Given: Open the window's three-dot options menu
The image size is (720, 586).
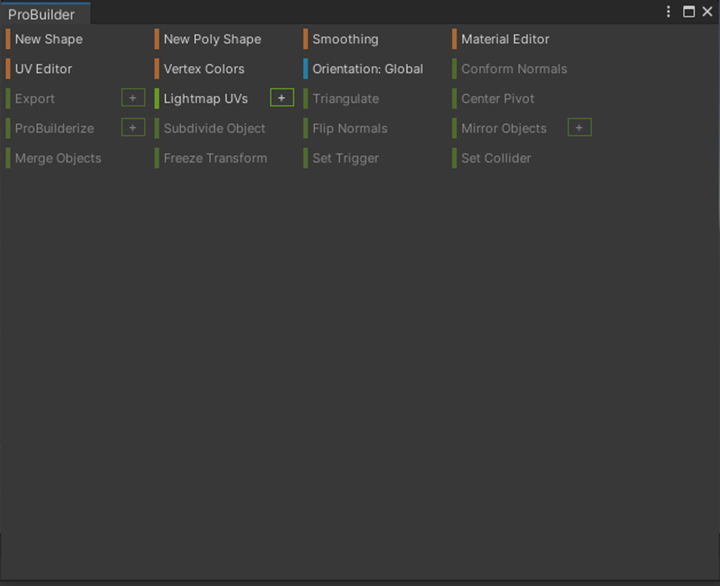Looking at the screenshot, I should click(x=669, y=11).
